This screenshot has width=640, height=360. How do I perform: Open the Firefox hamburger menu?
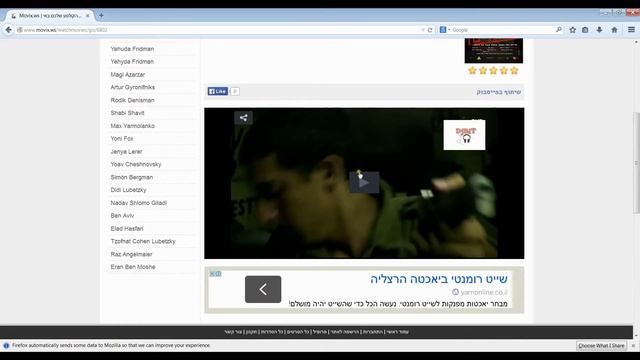(x=631, y=30)
